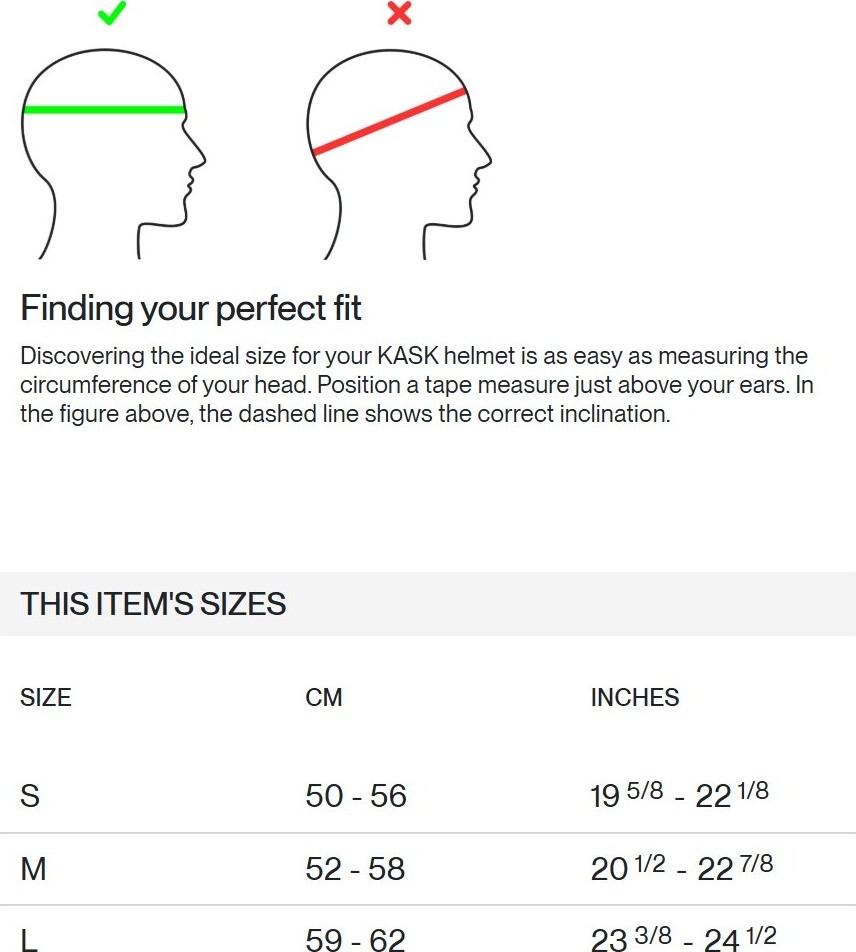Click the KASK helmet description paragraph
856x952 pixels.
(x=416, y=385)
